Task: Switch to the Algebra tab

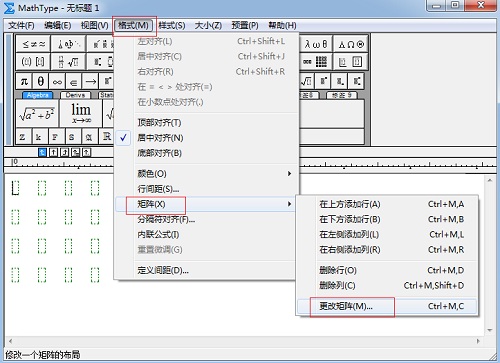Action: pos(38,95)
